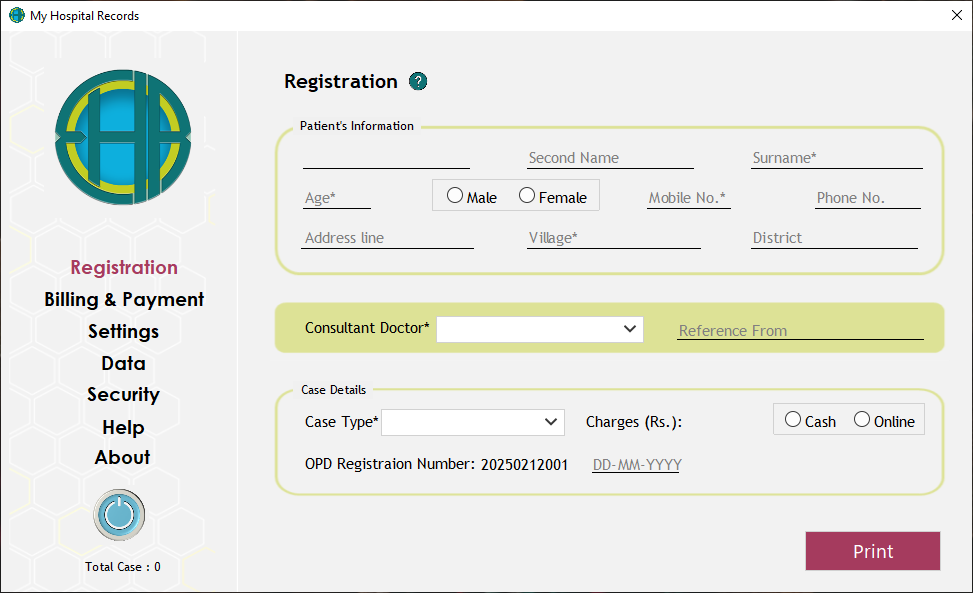Click the blue power button icon
This screenshot has height=593, width=973.
tap(119, 515)
